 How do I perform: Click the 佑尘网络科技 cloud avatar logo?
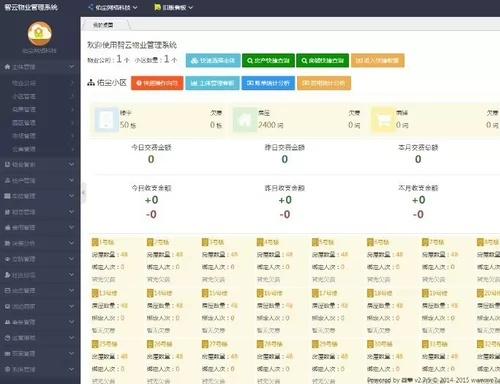(x=40, y=33)
